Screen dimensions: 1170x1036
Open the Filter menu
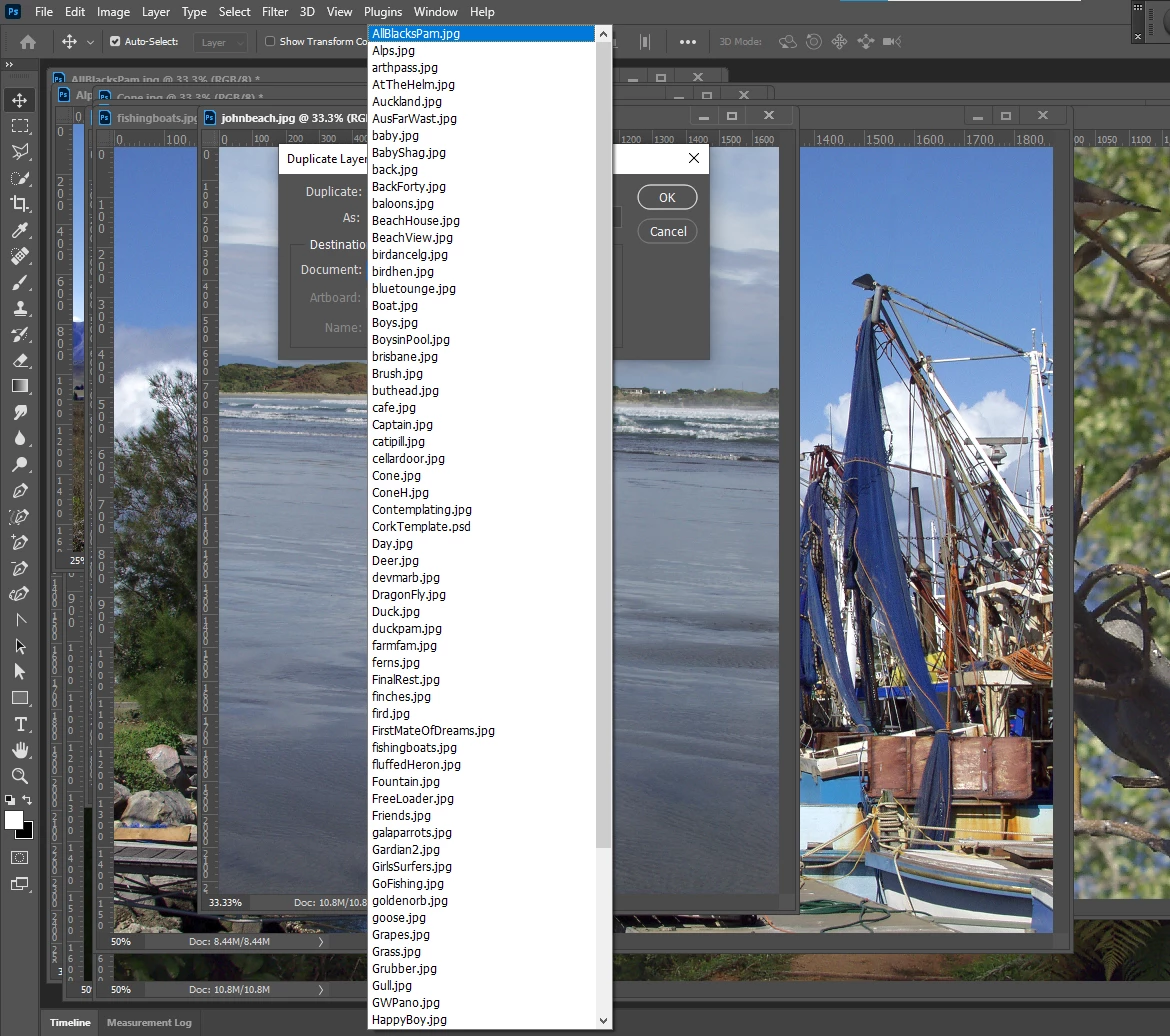click(x=275, y=12)
